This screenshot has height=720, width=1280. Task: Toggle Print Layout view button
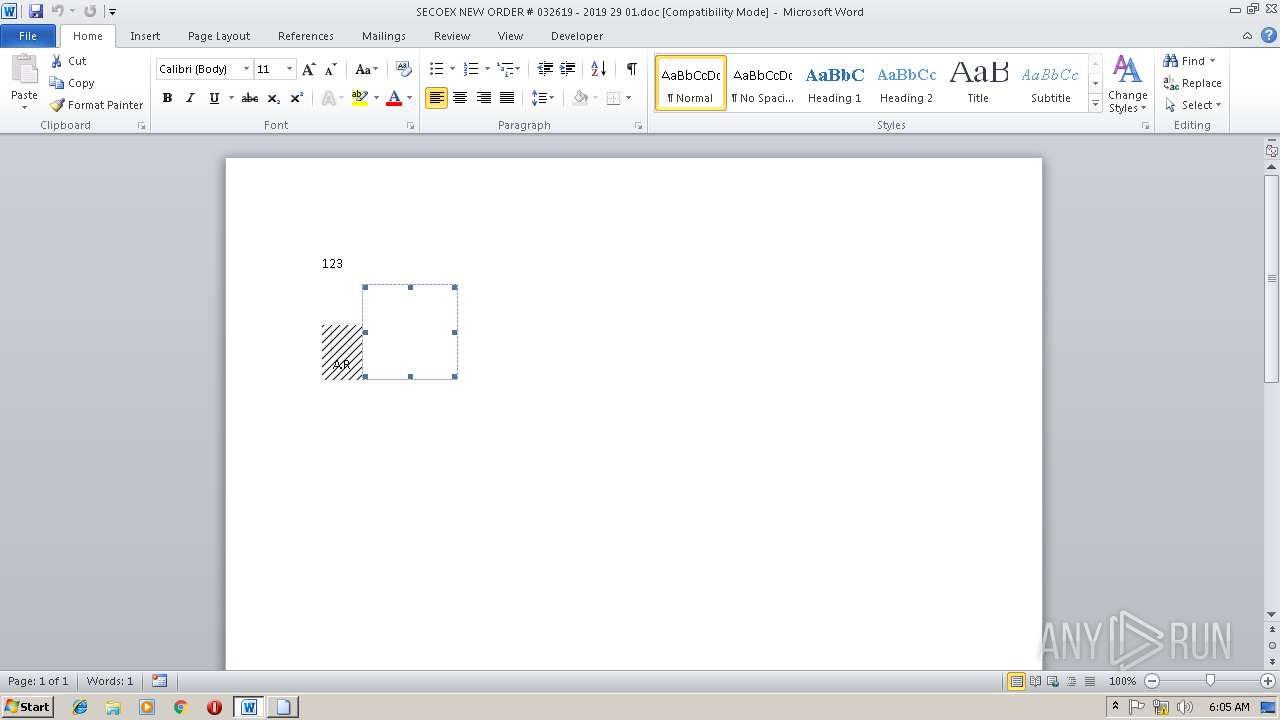[1016, 681]
